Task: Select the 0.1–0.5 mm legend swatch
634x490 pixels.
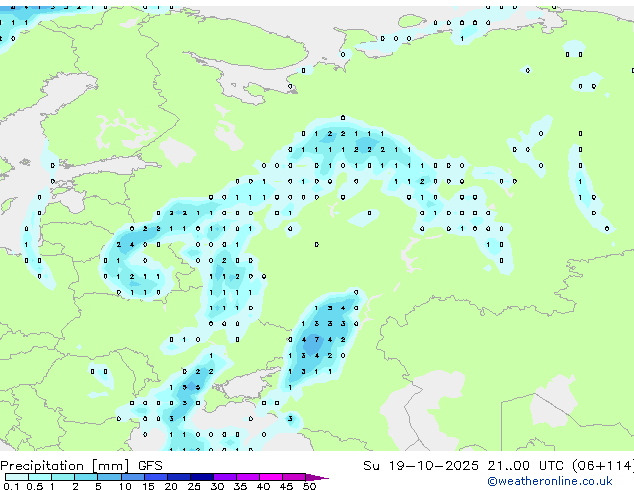Action: (x=17, y=477)
